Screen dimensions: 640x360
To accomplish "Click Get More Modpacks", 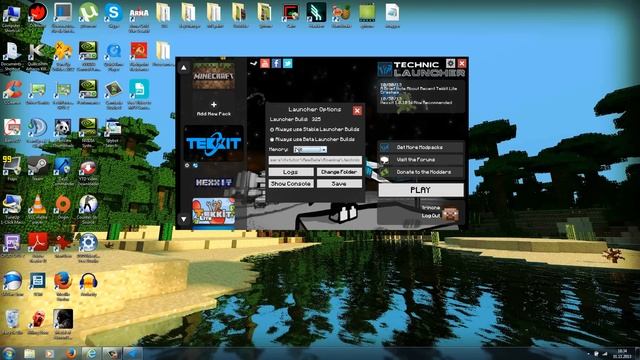I will tap(421, 147).
